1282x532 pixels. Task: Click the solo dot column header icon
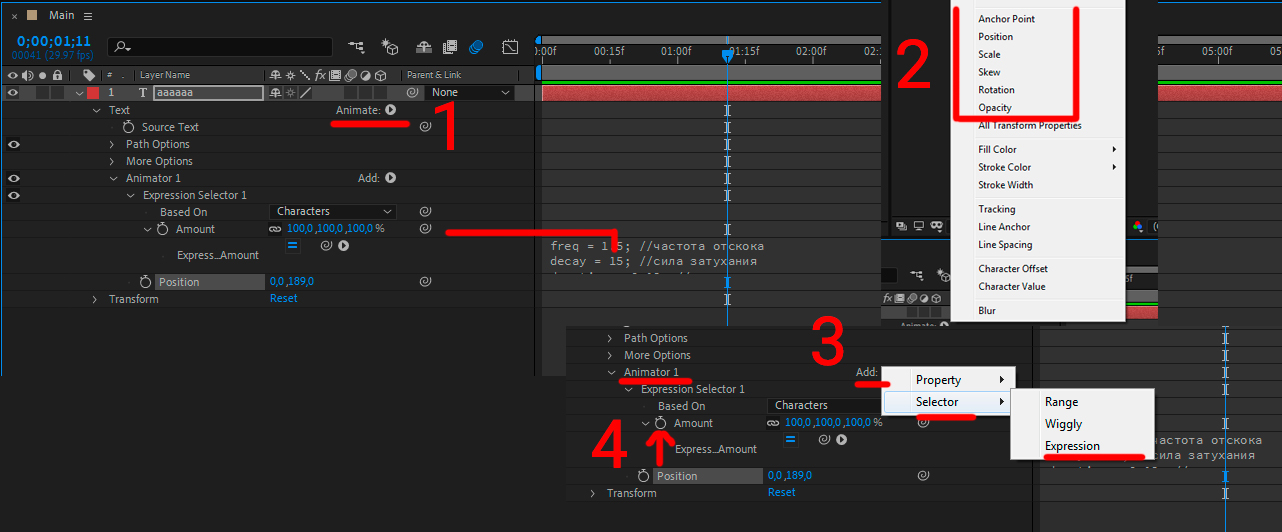click(43, 75)
